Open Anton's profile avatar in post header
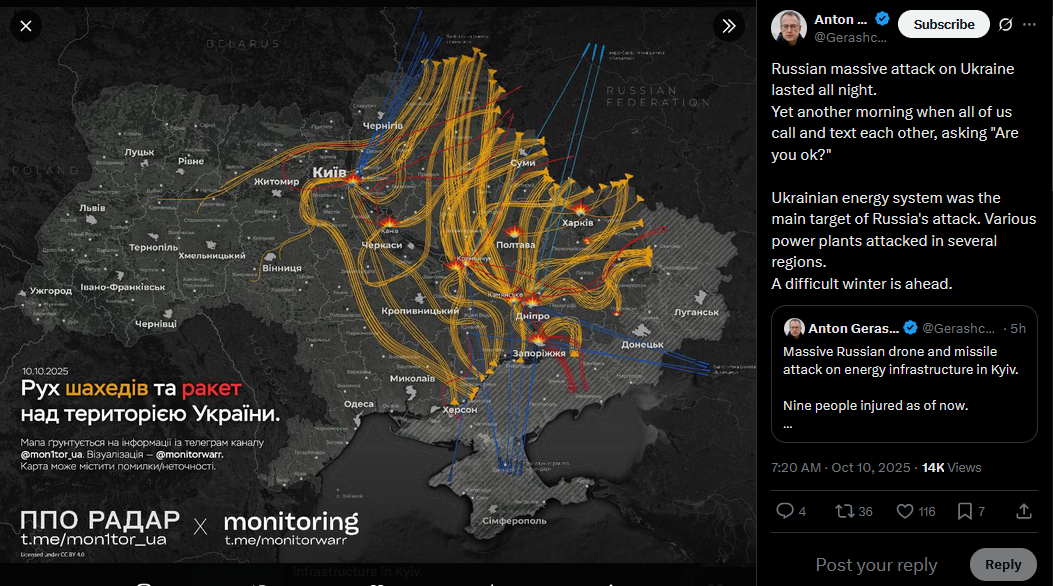Screen dimensions: 1053x586 click(788, 28)
